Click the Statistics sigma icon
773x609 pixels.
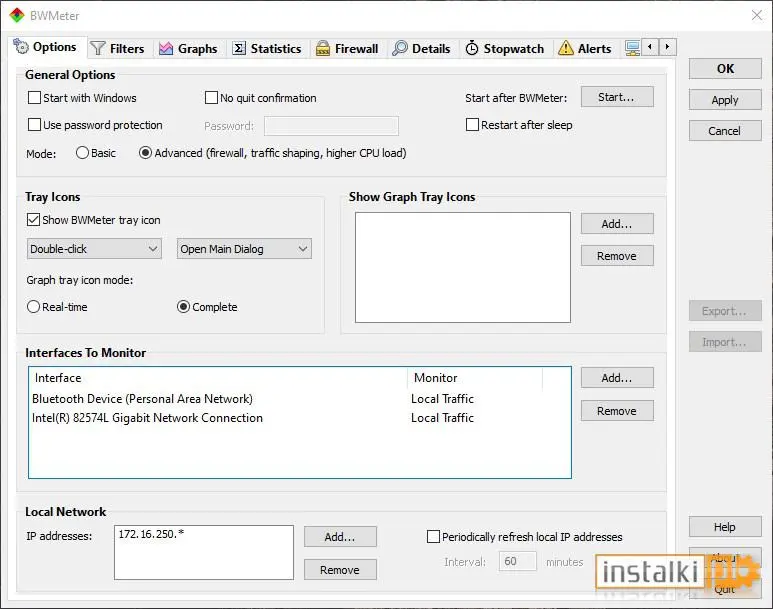pos(239,48)
